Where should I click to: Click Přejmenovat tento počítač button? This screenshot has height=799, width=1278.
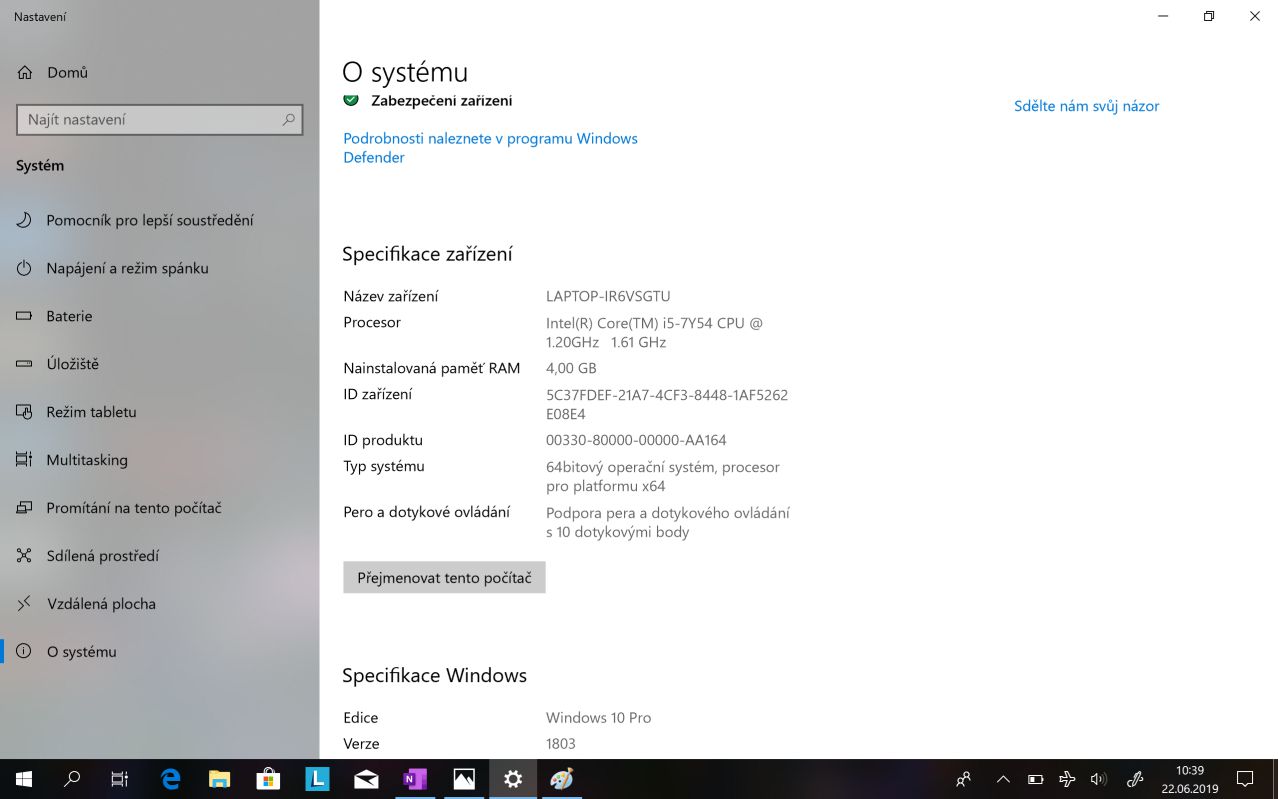pos(444,578)
